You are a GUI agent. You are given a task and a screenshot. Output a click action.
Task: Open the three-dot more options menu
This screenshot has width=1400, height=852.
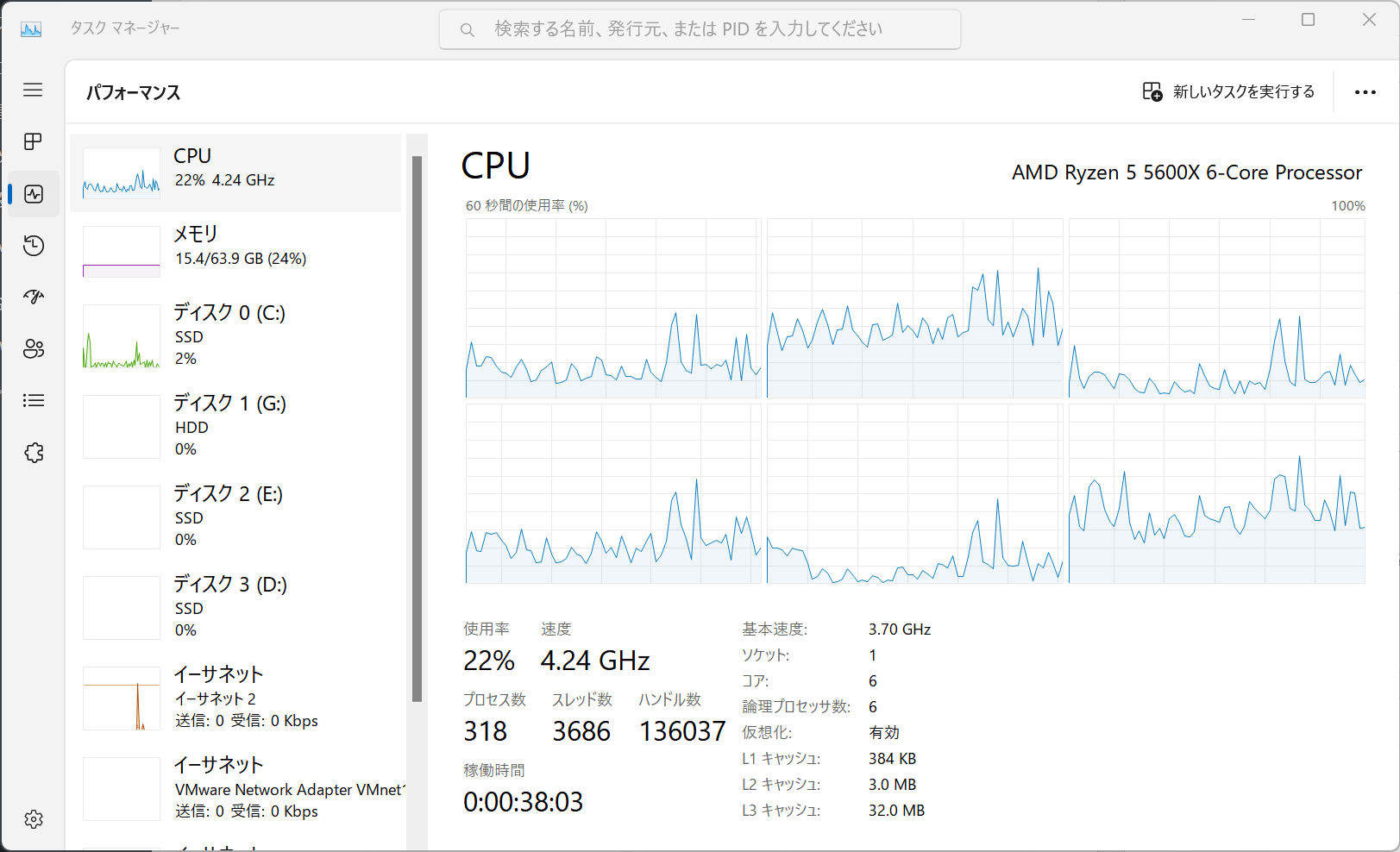pos(1365,92)
